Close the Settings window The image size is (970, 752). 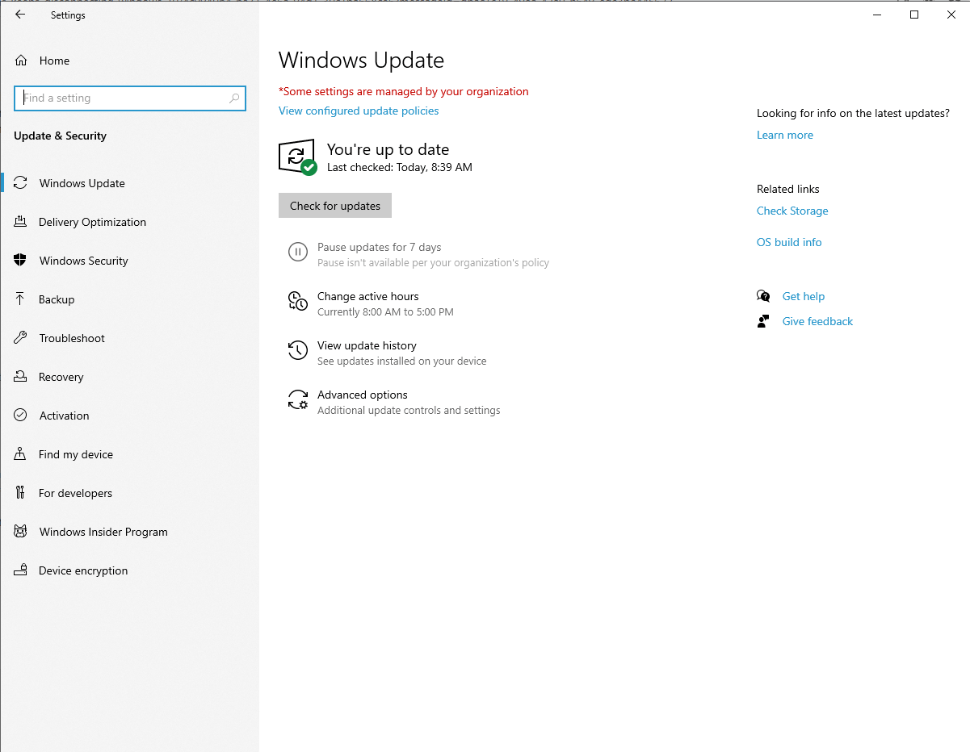click(x=951, y=14)
